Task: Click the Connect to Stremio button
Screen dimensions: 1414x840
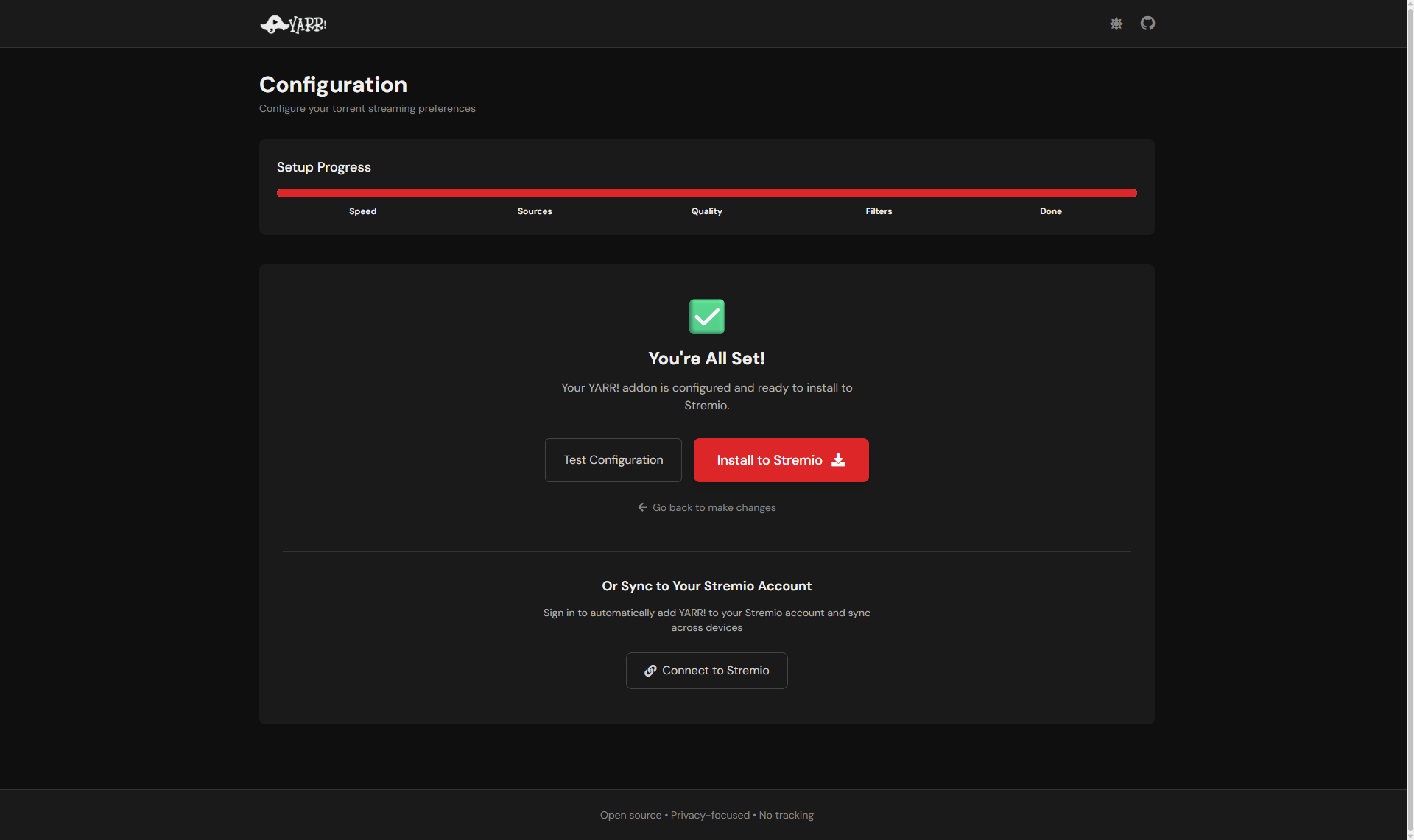Action: [x=706, y=671]
